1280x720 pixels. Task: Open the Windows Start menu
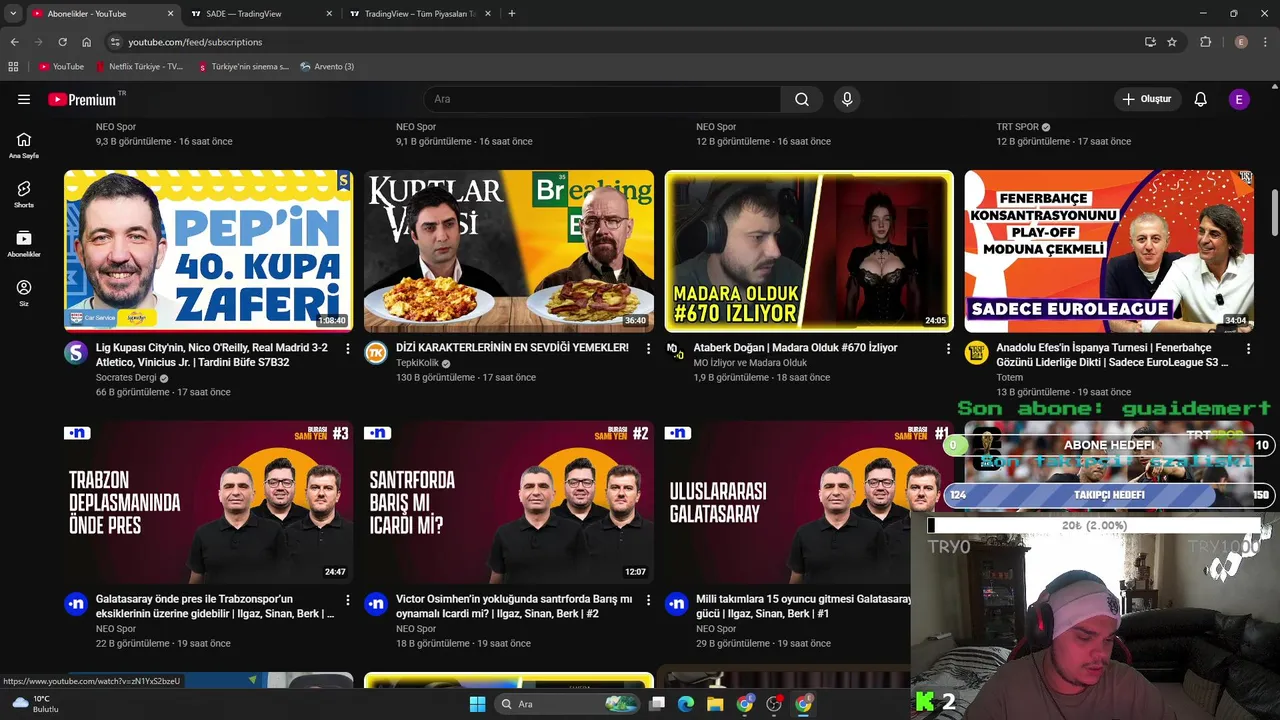coord(477,704)
